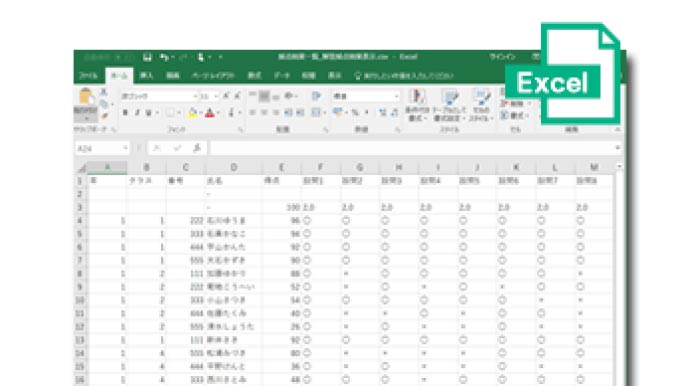This screenshot has width=700, height=386.
Task: Click the formula bar enter checkmark icon
Action: coord(177,148)
